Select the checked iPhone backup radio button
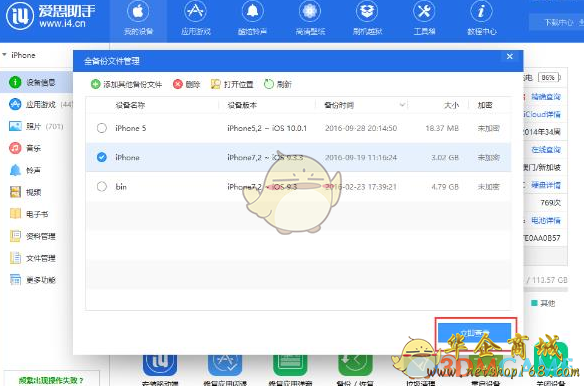 (x=102, y=157)
